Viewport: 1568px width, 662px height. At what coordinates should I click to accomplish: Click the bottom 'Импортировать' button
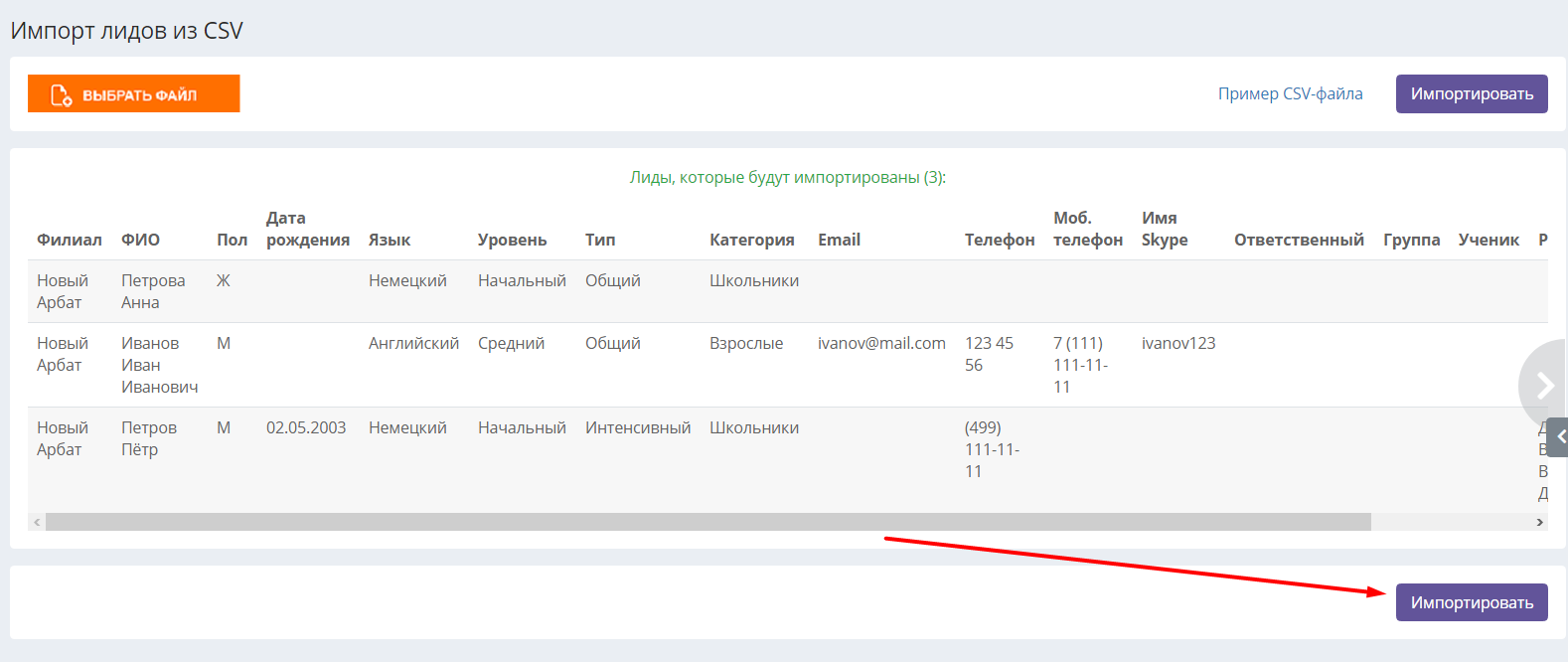[1472, 602]
